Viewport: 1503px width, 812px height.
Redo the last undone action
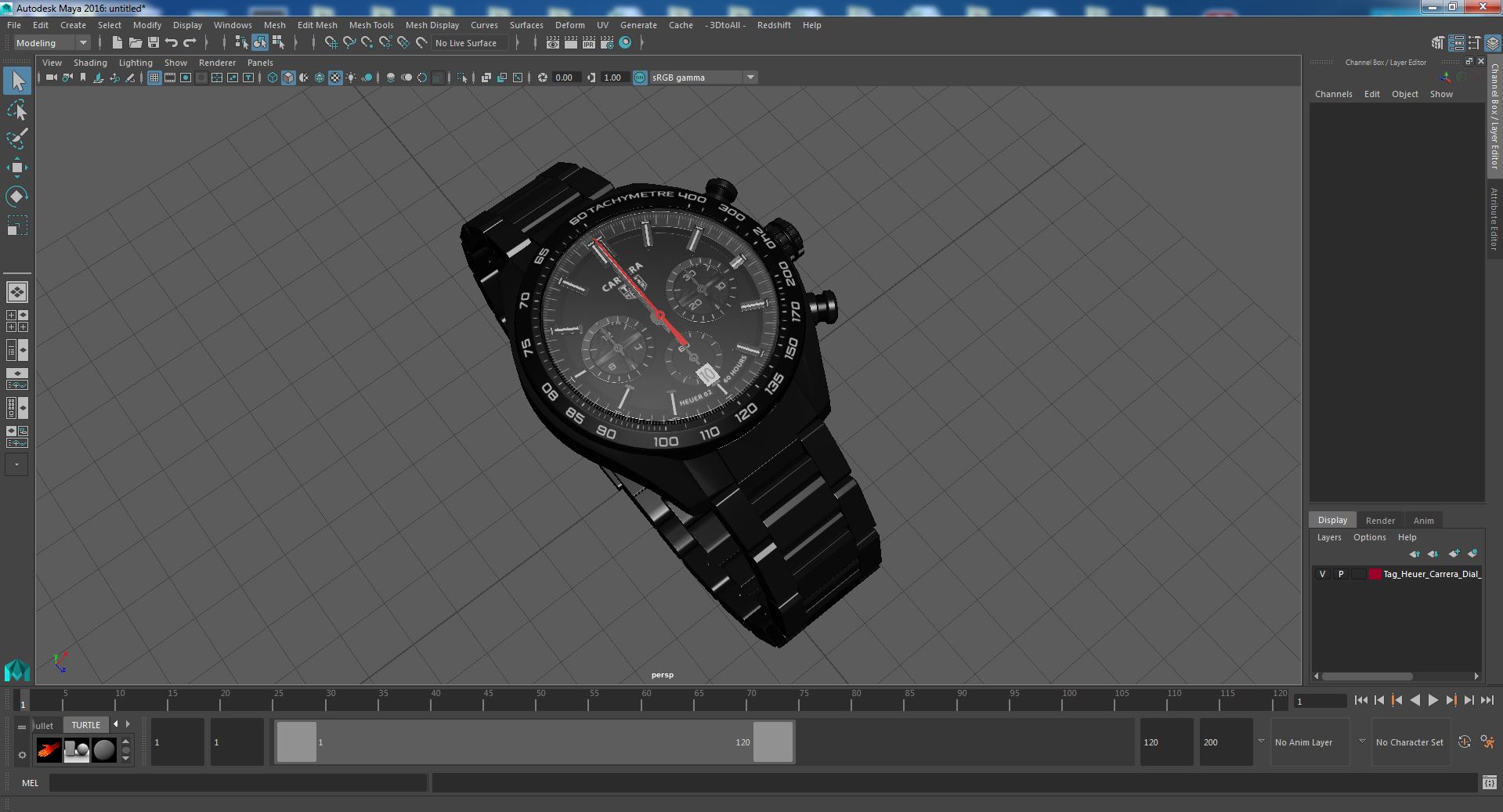[190, 43]
